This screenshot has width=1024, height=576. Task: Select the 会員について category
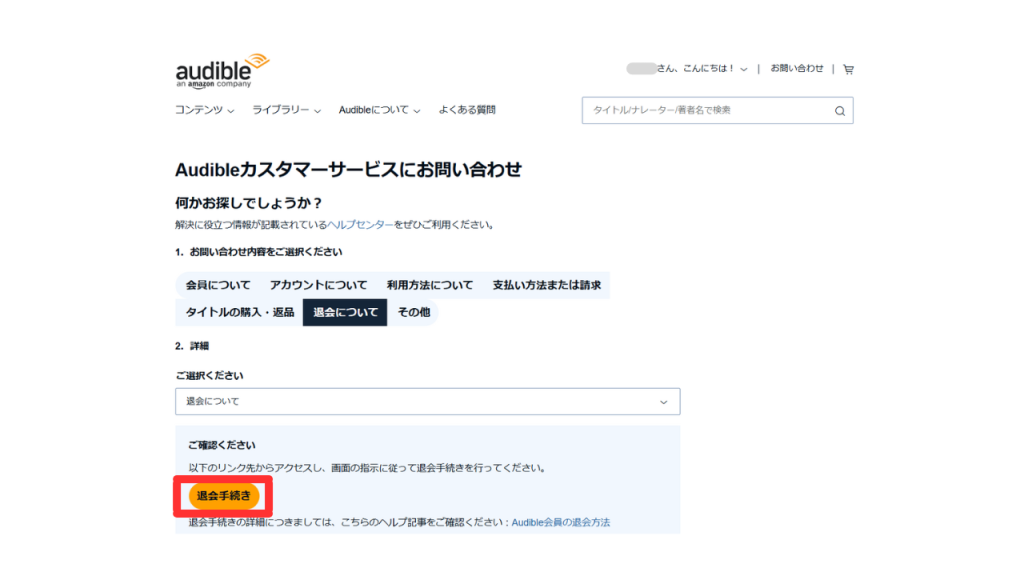tap(218, 285)
